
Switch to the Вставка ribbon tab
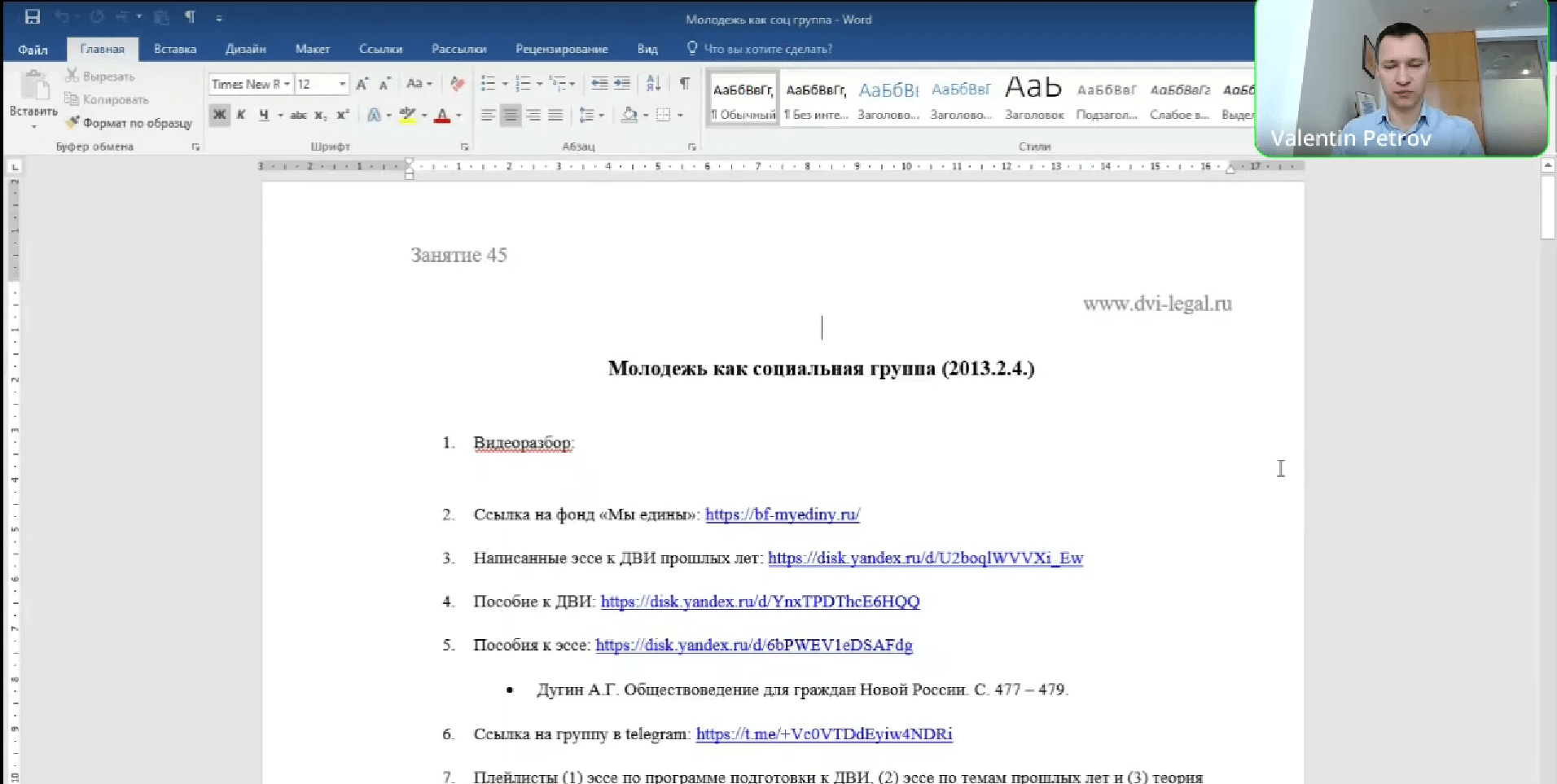tap(174, 49)
